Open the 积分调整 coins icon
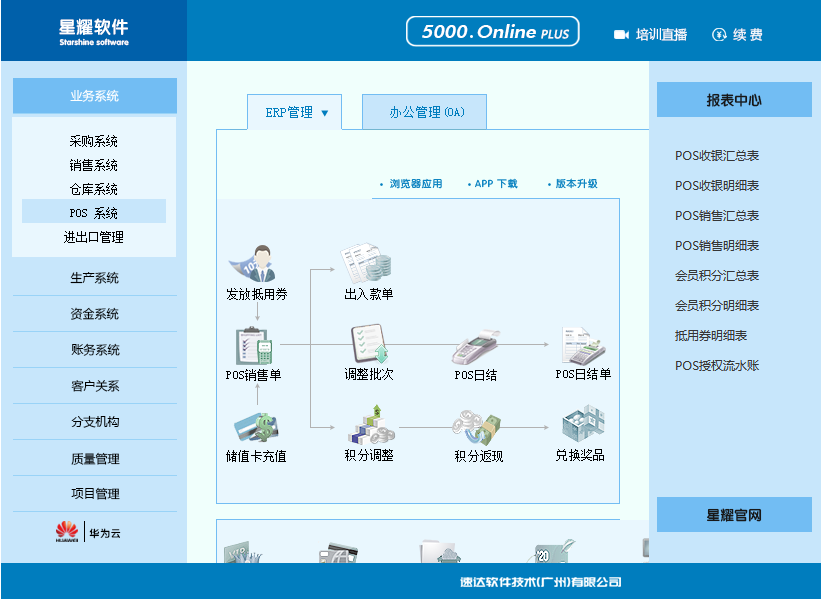This screenshot has height=601, width=822. (x=371, y=424)
